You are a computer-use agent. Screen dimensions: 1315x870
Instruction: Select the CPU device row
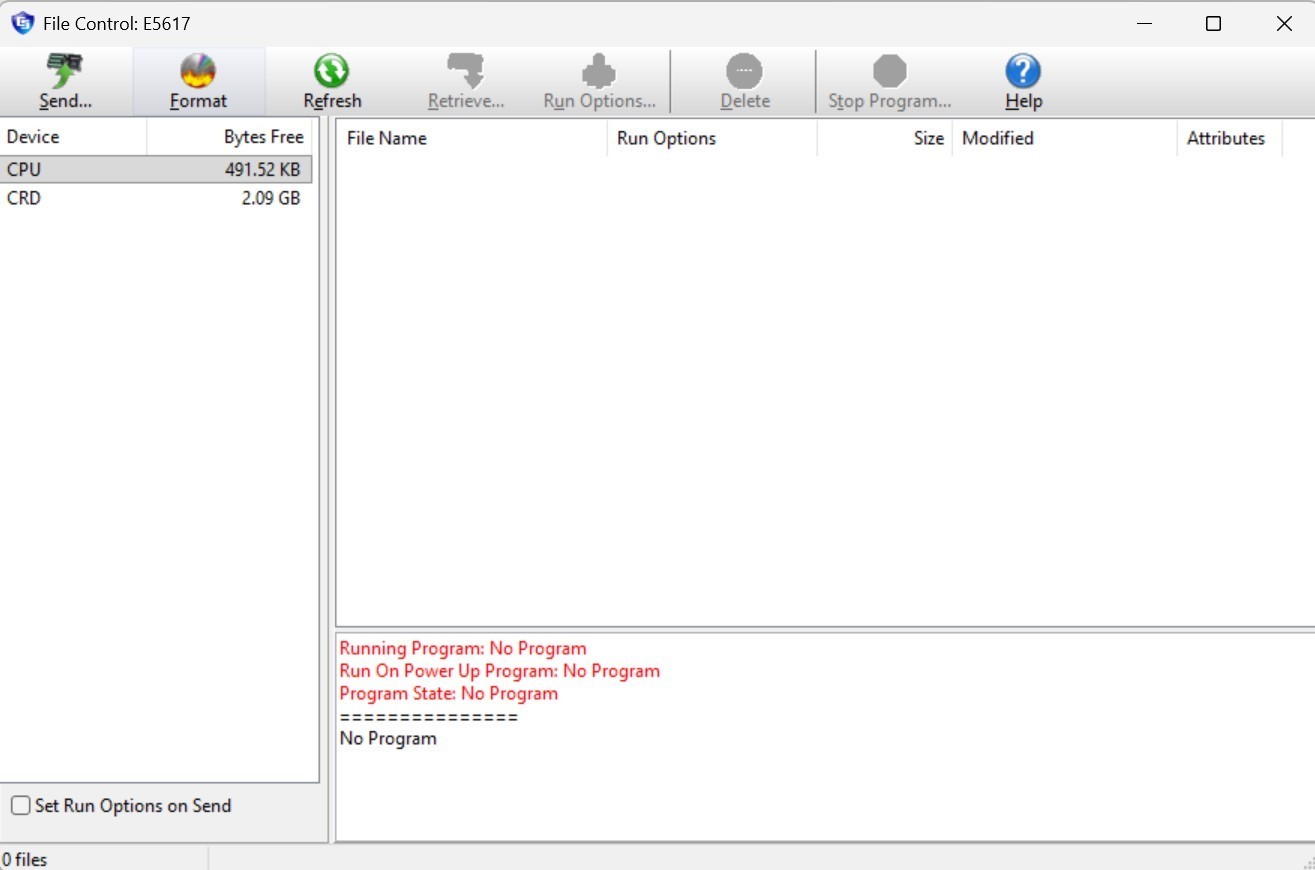155,170
